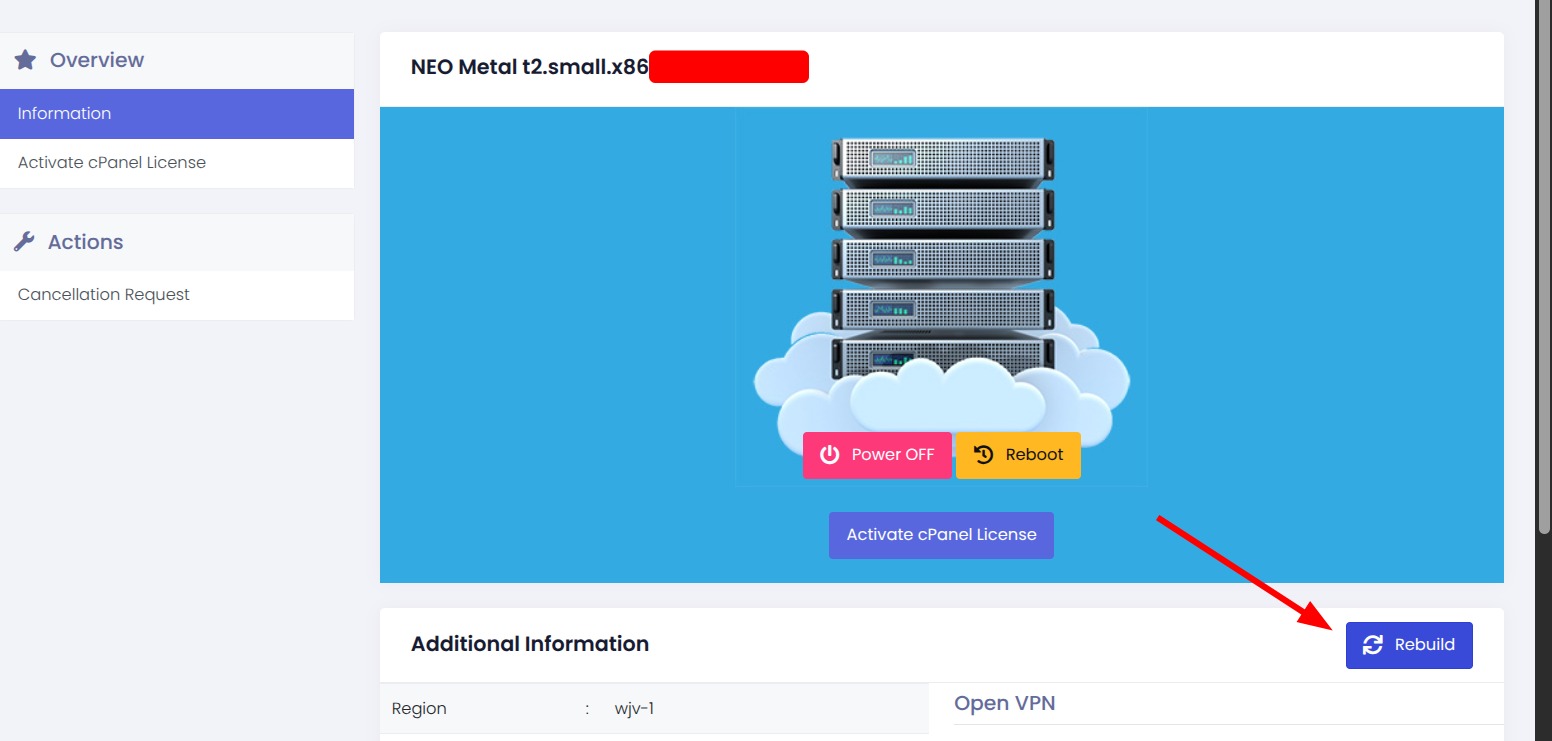Click the server stack cloud illustration

(x=940, y=290)
